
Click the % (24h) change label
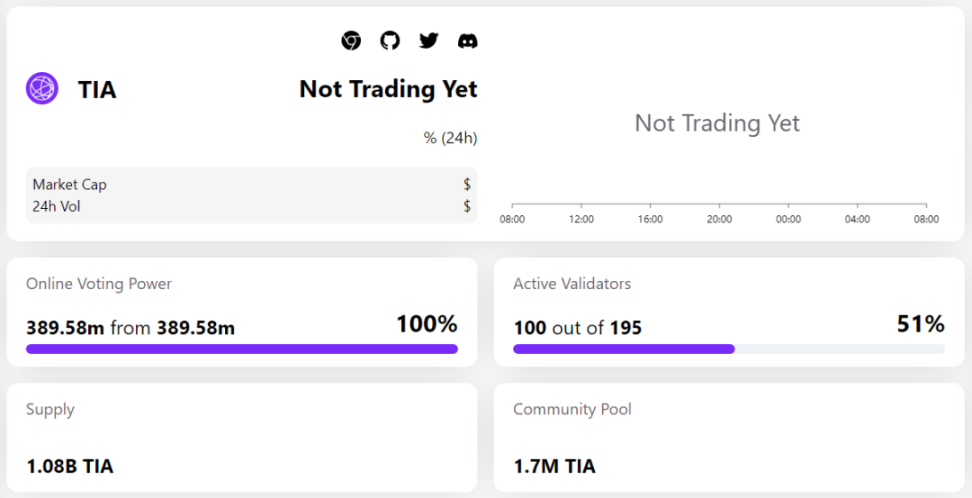[x=450, y=138]
